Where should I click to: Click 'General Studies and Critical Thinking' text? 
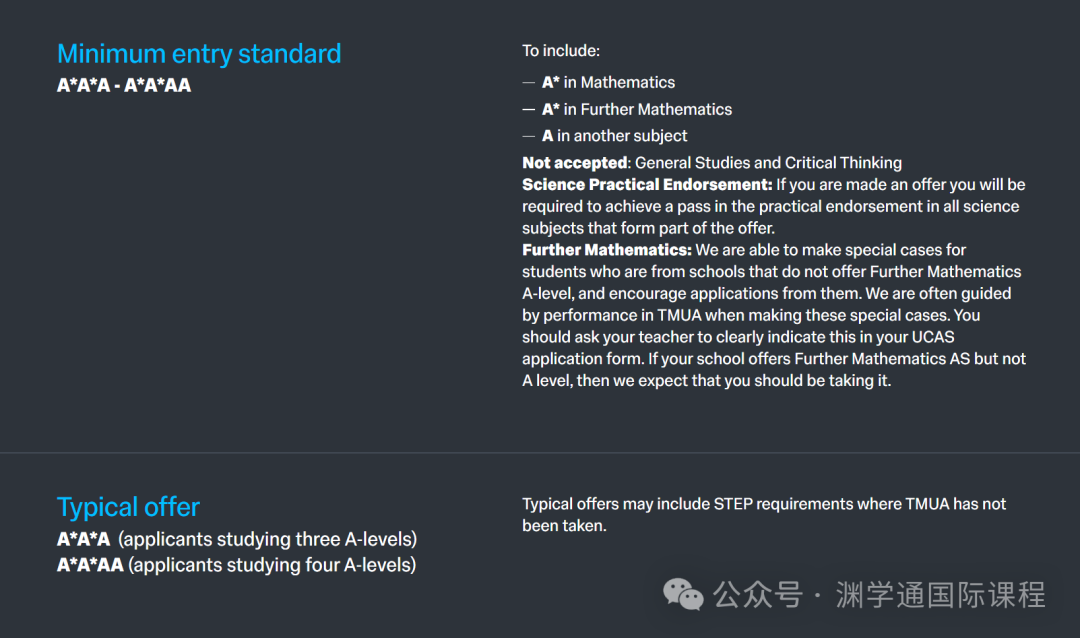768,163
